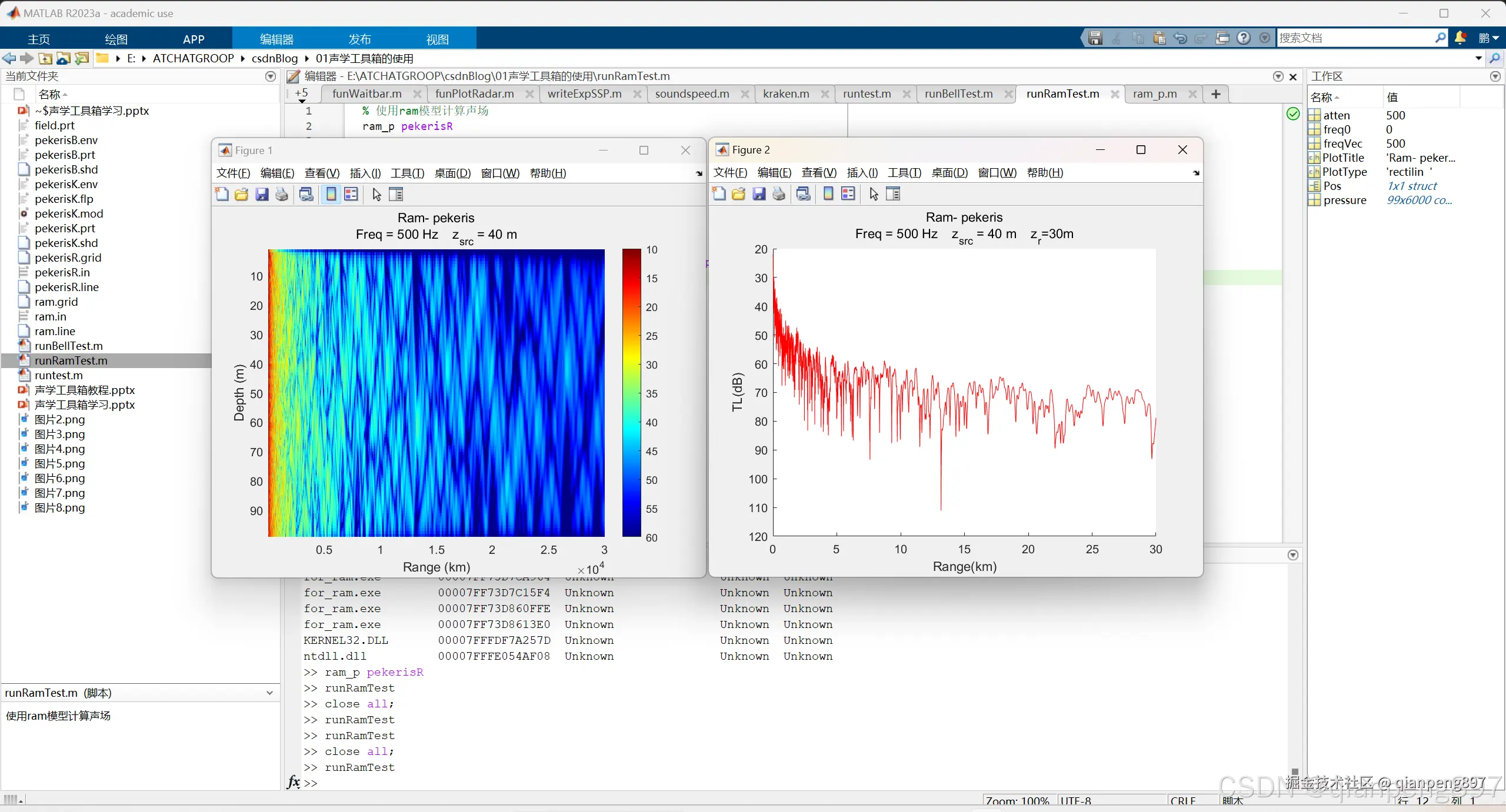Viewport: 1506px width, 812px height.
Task: Toggle Insert Colorbar in Figure 2 toolbar
Action: click(828, 194)
